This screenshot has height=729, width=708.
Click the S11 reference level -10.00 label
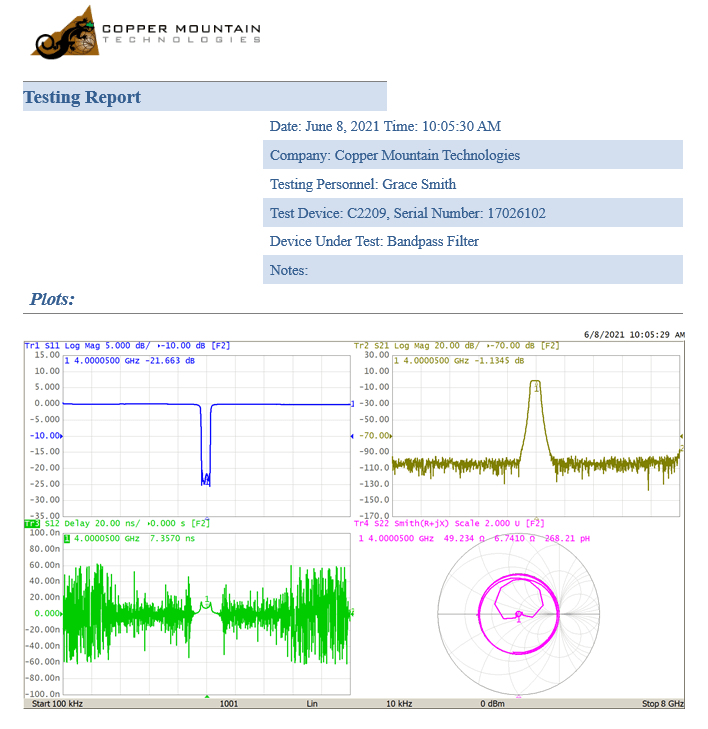point(46,436)
